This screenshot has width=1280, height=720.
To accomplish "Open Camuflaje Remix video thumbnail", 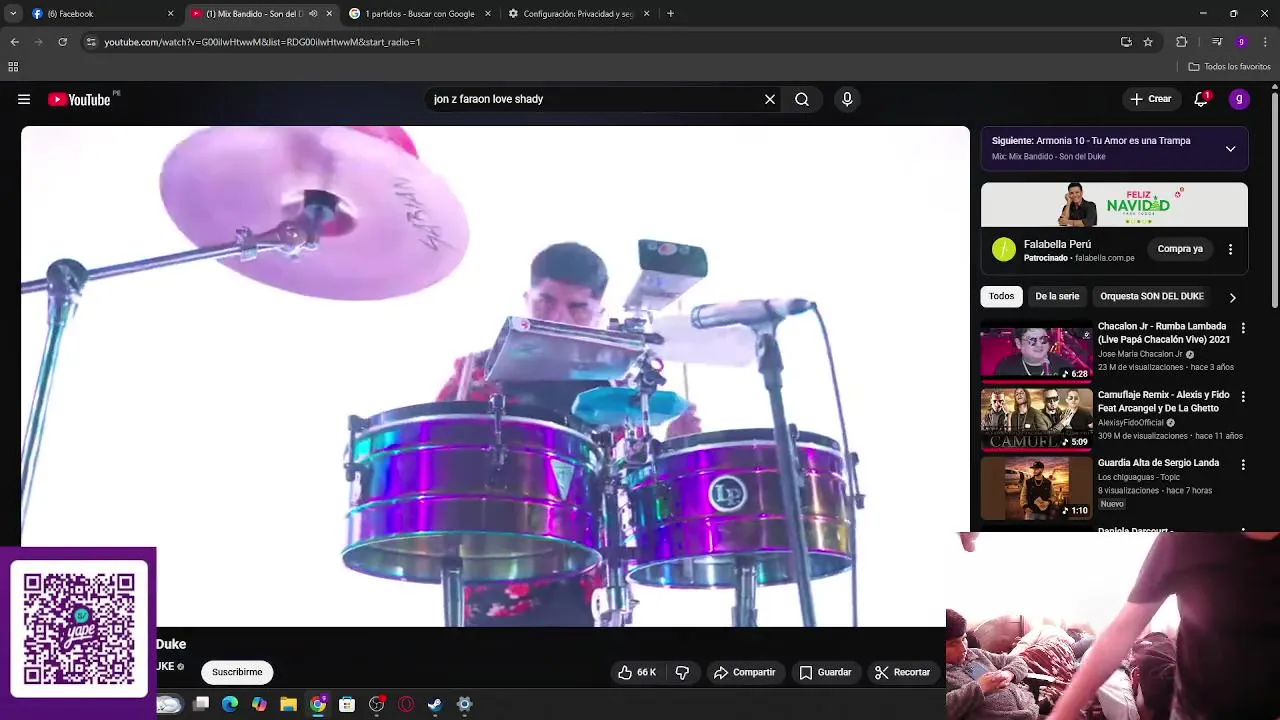I will (x=1036, y=421).
